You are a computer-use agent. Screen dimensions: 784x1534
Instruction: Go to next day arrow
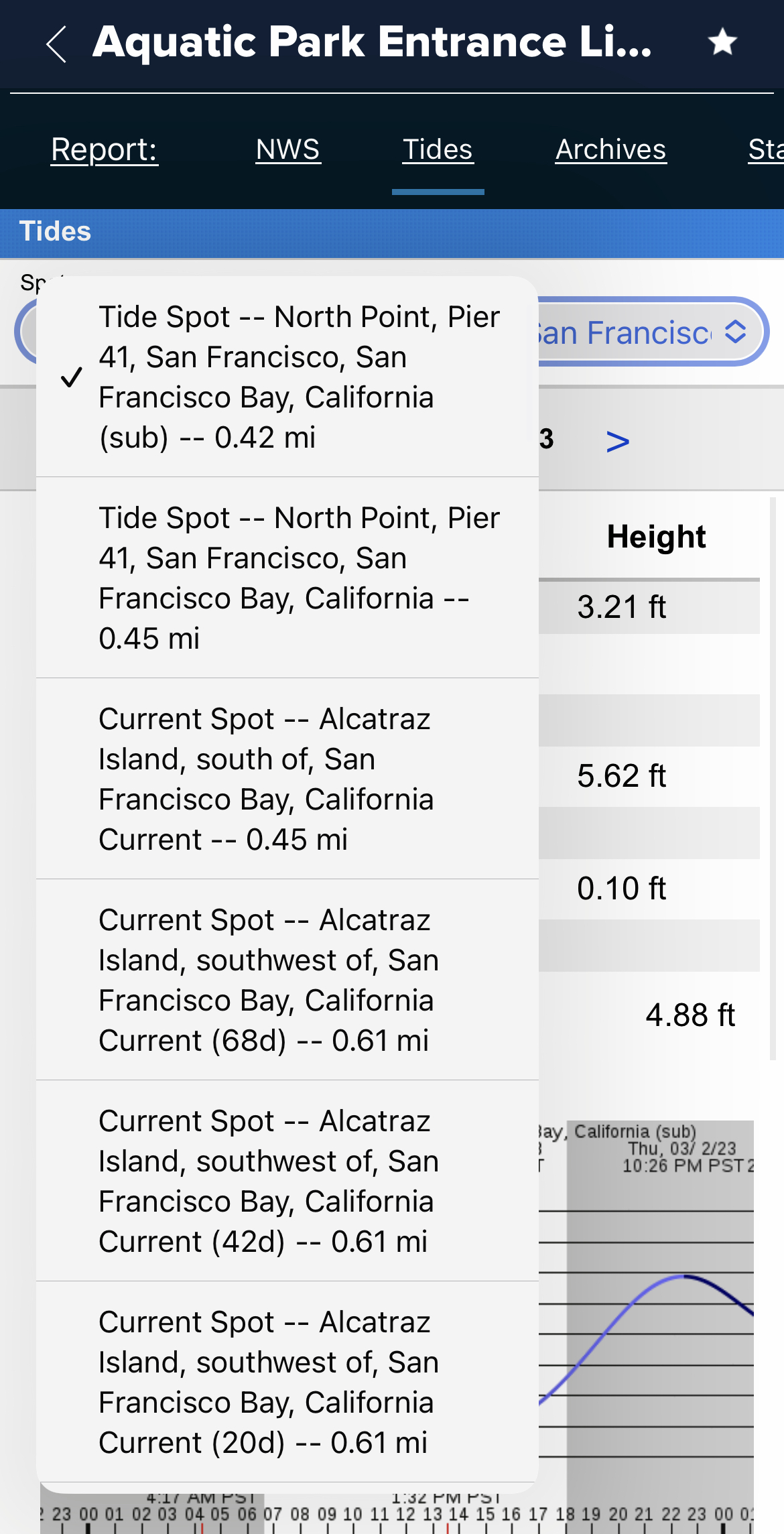tap(617, 442)
